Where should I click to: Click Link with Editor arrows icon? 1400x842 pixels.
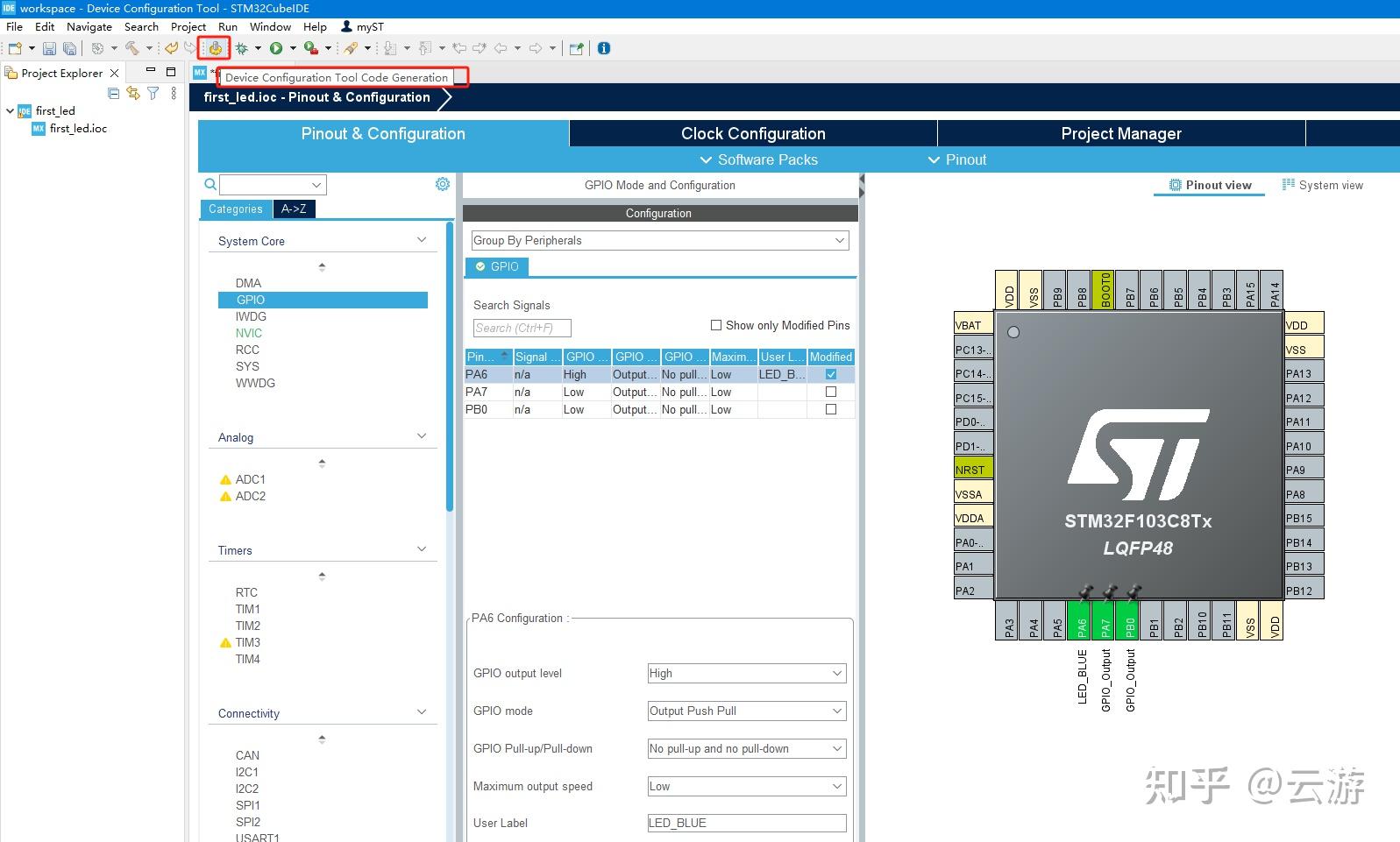click(133, 93)
